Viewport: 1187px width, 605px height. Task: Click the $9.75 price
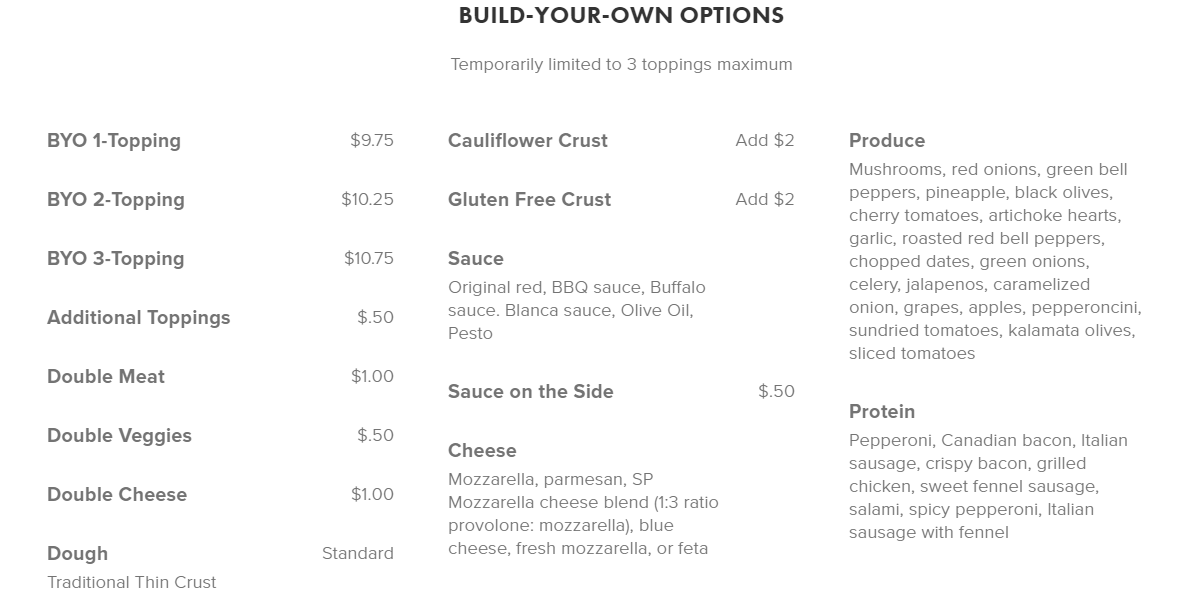click(x=371, y=141)
